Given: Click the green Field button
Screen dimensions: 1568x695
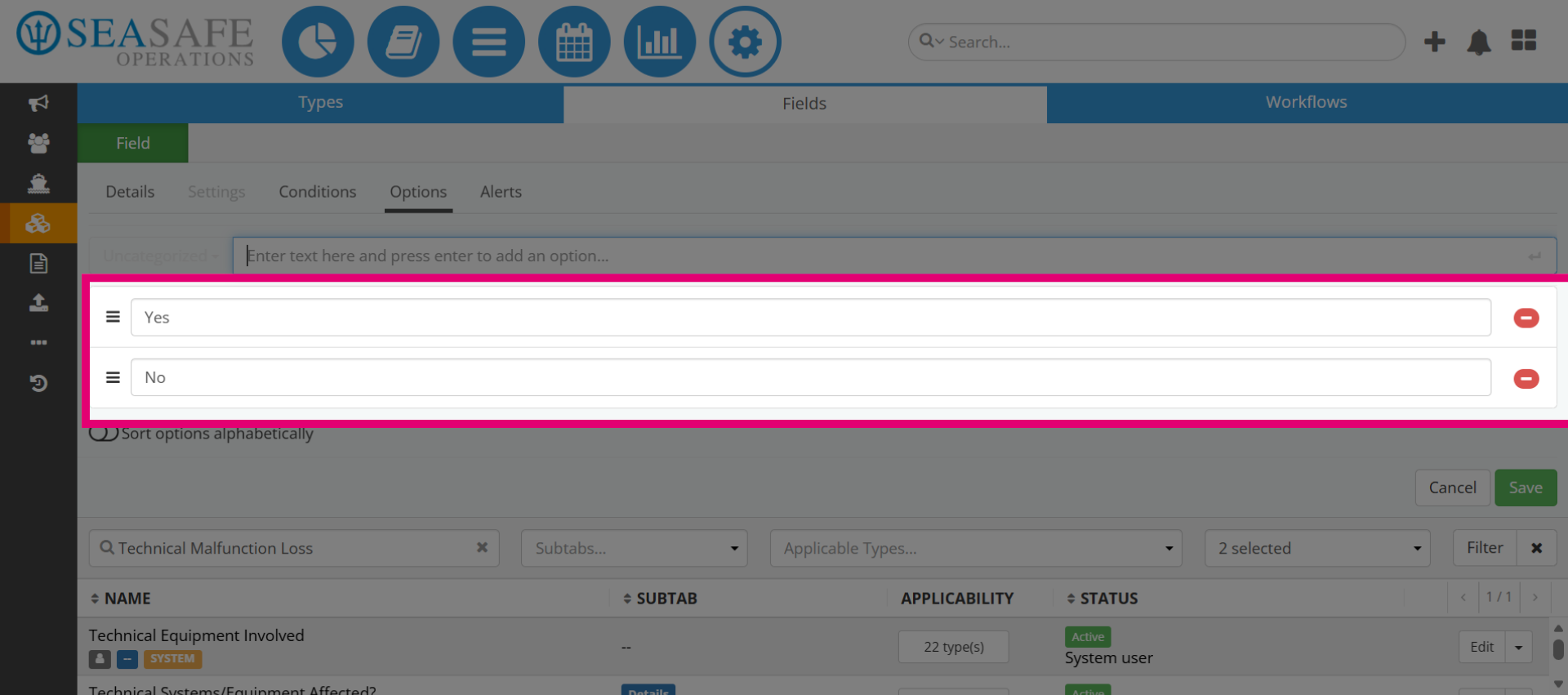Looking at the screenshot, I should point(133,143).
